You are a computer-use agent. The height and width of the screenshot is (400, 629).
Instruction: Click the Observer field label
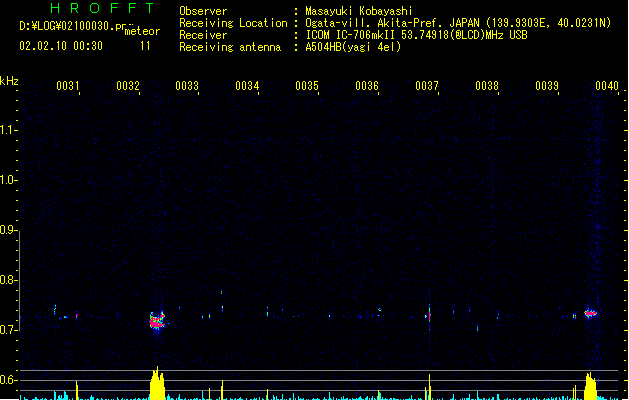203,11
